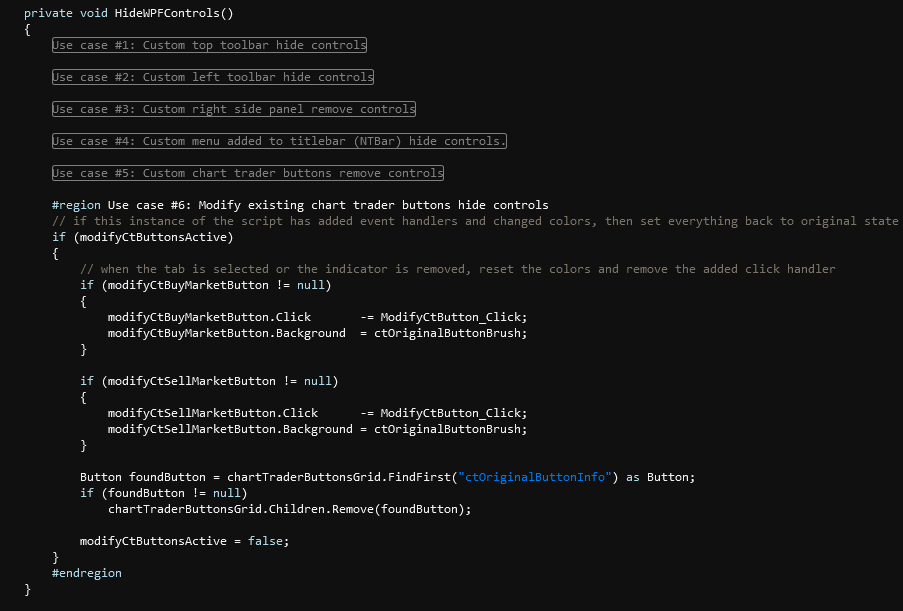Expand collapsed Use case #1 top toolbar region
Screen dimensions: 903x611
coord(209,45)
